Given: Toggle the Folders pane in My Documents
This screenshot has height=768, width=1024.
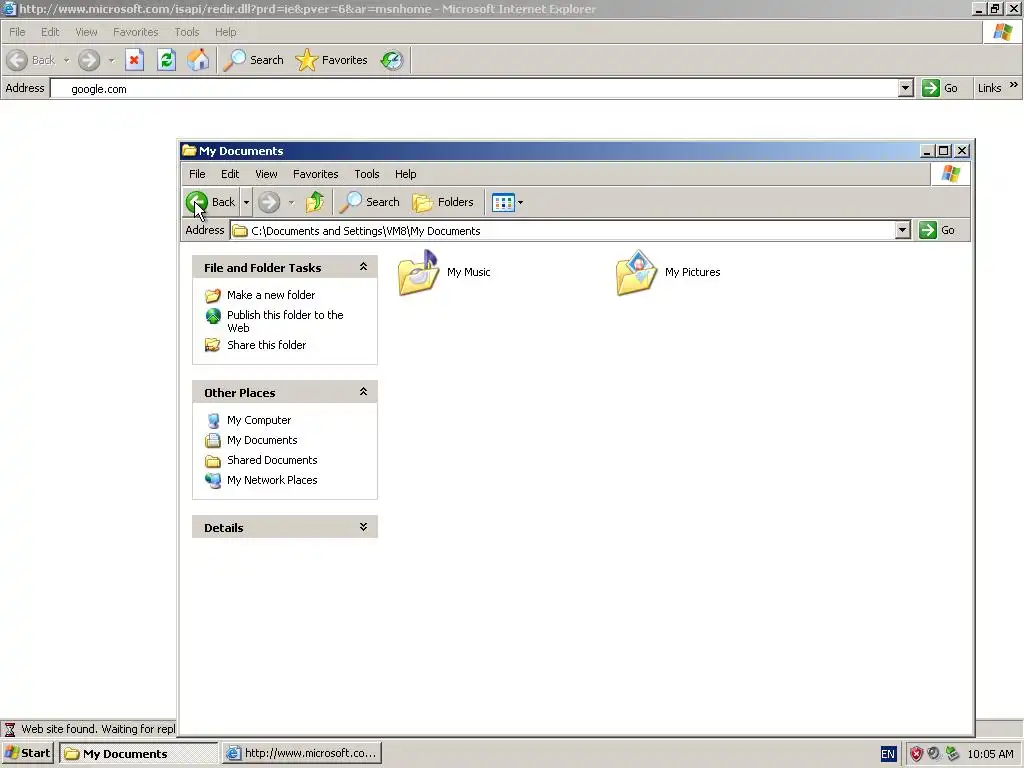Looking at the screenshot, I should (x=443, y=202).
